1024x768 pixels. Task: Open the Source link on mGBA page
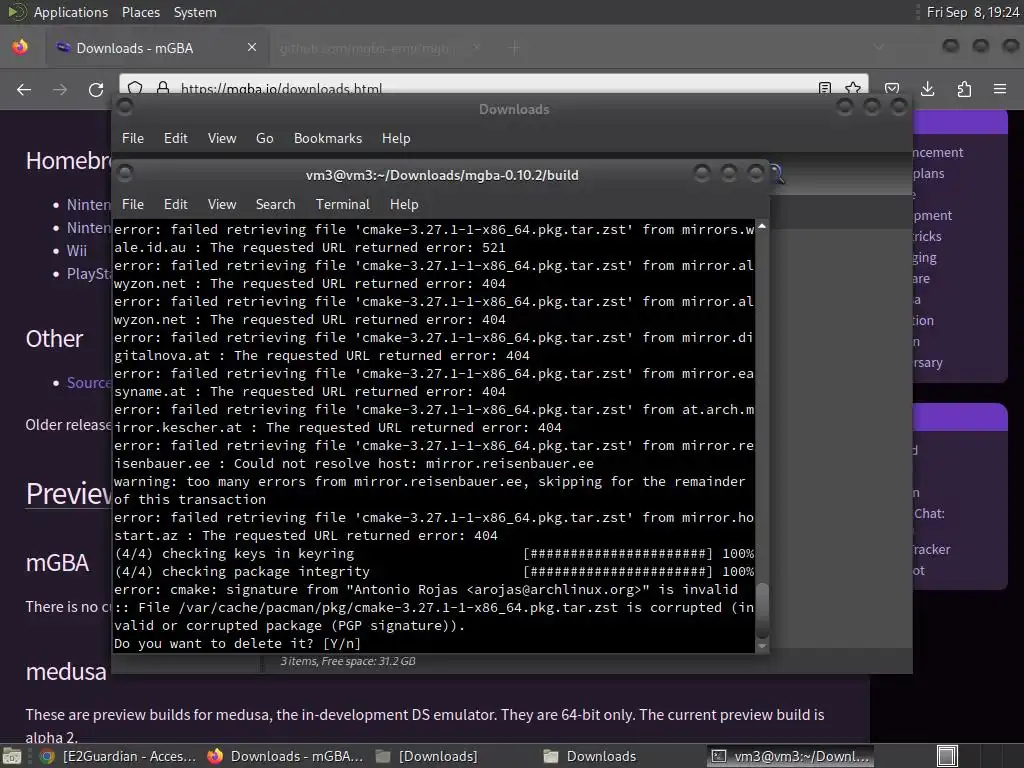click(x=89, y=383)
